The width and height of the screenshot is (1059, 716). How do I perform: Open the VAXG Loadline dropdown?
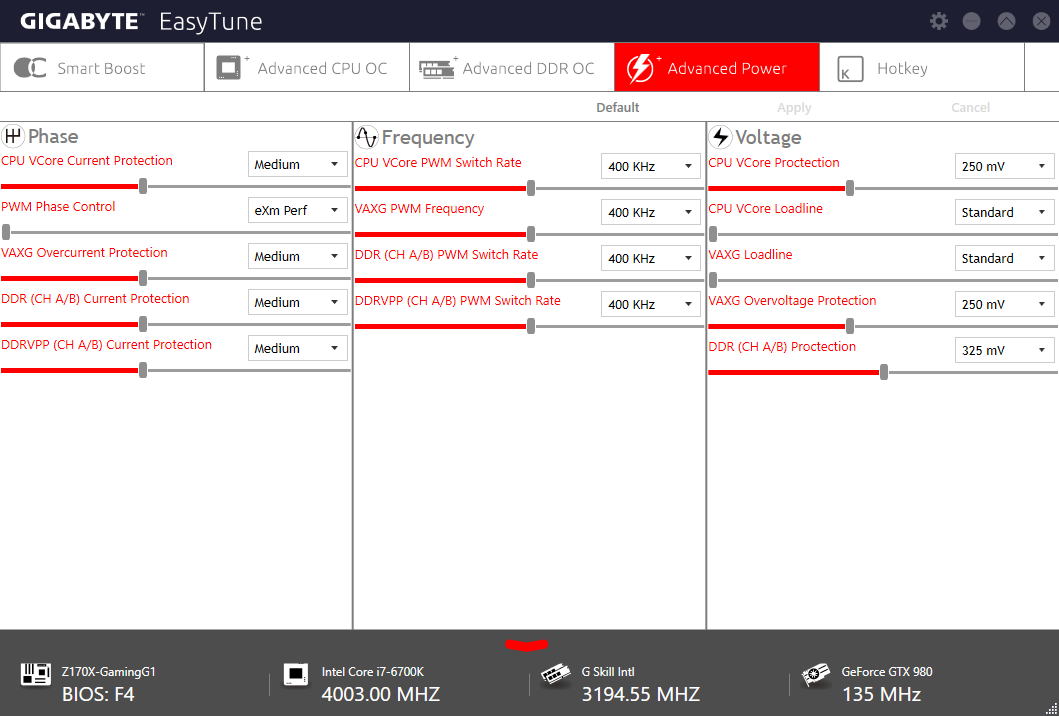1004,258
